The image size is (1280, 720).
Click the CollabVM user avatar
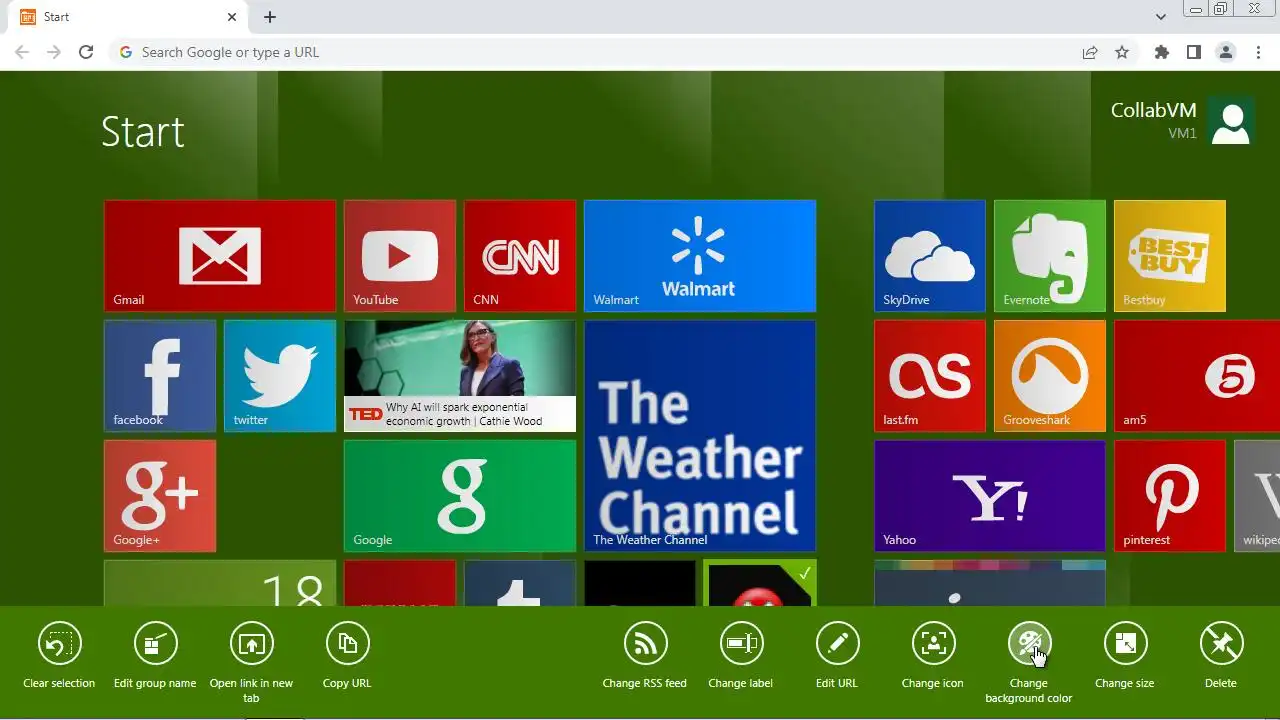click(1231, 122)
